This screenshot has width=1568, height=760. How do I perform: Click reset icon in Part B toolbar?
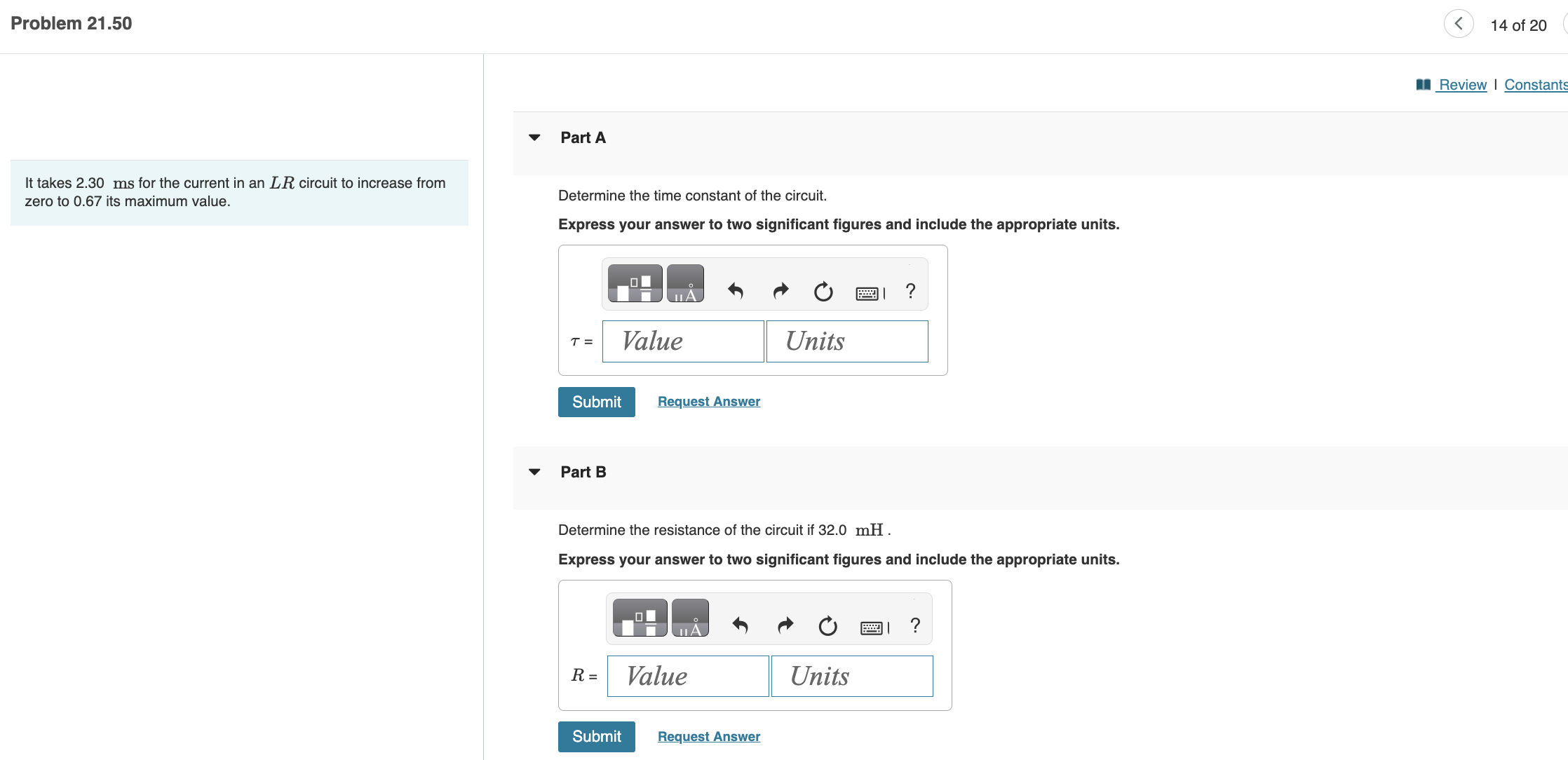point(828,625)
